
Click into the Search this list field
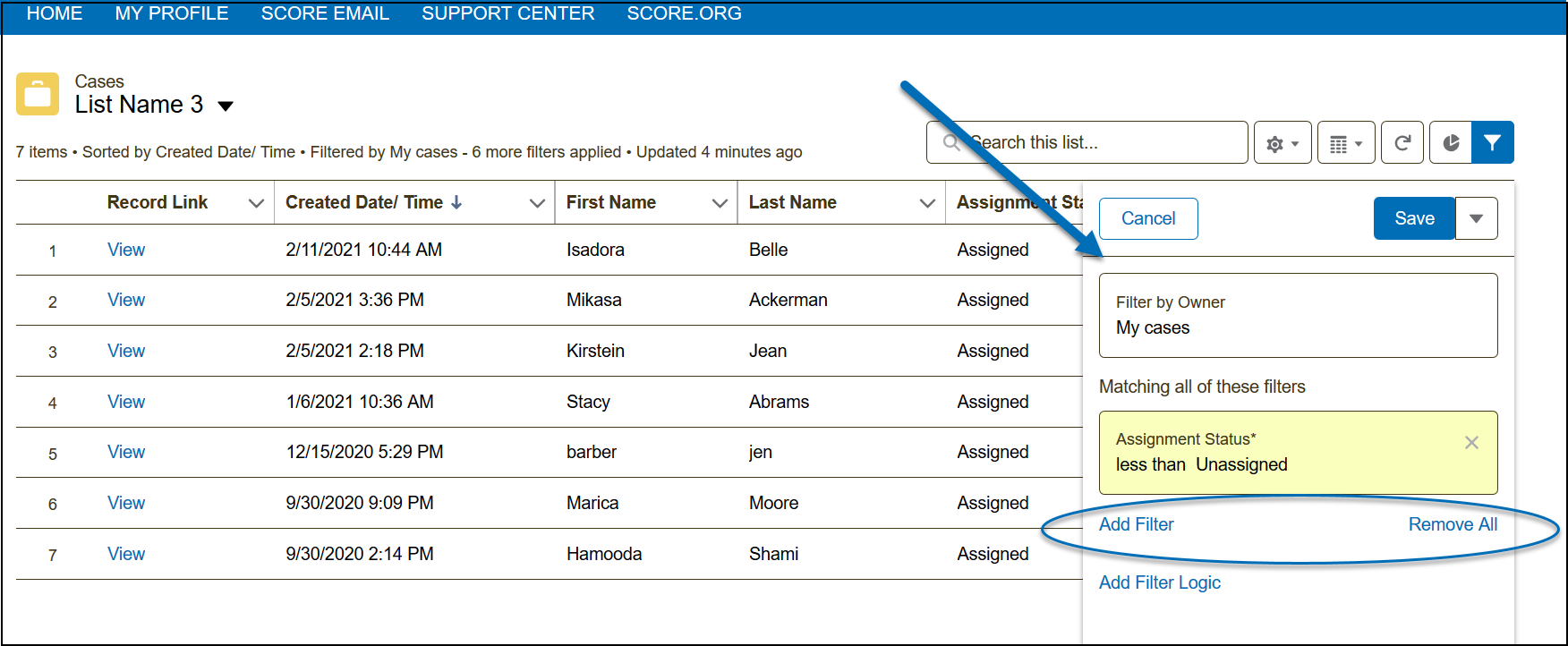[1101, 143]
